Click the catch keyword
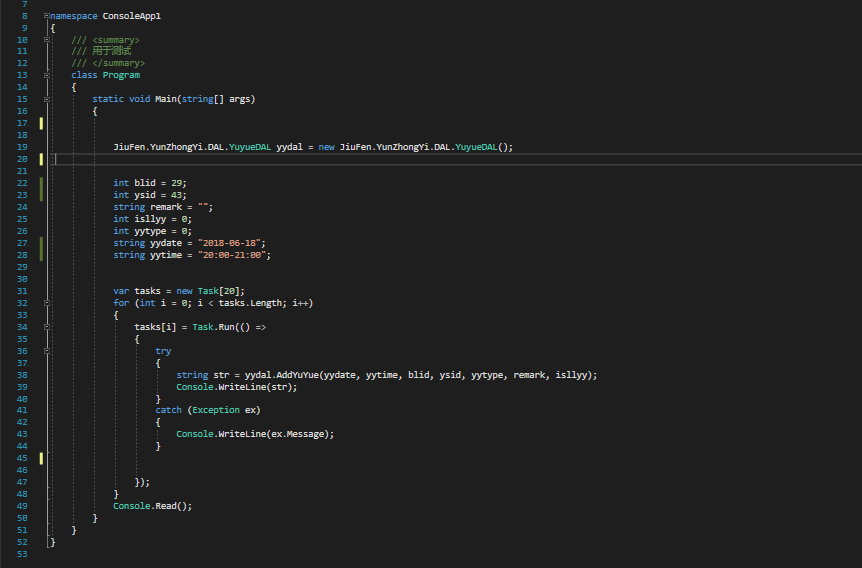The width and height of the screenshot is (862, 568). click(x=168, y=410)
